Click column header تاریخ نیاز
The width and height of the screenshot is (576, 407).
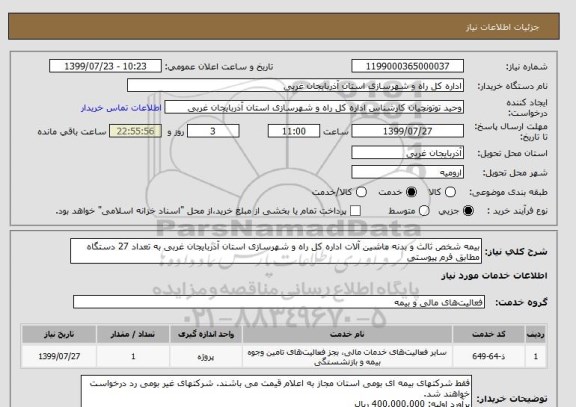point(59,334)
